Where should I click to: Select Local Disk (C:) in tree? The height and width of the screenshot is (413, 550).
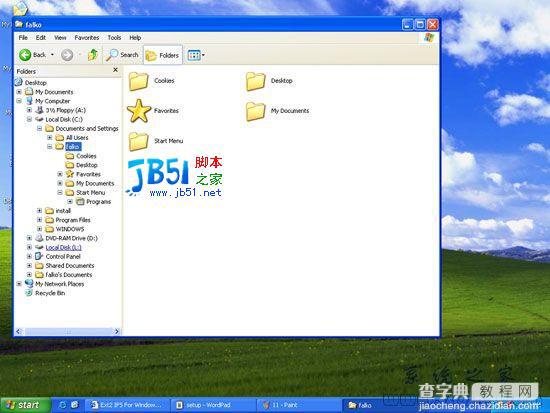tap(64, 119)
